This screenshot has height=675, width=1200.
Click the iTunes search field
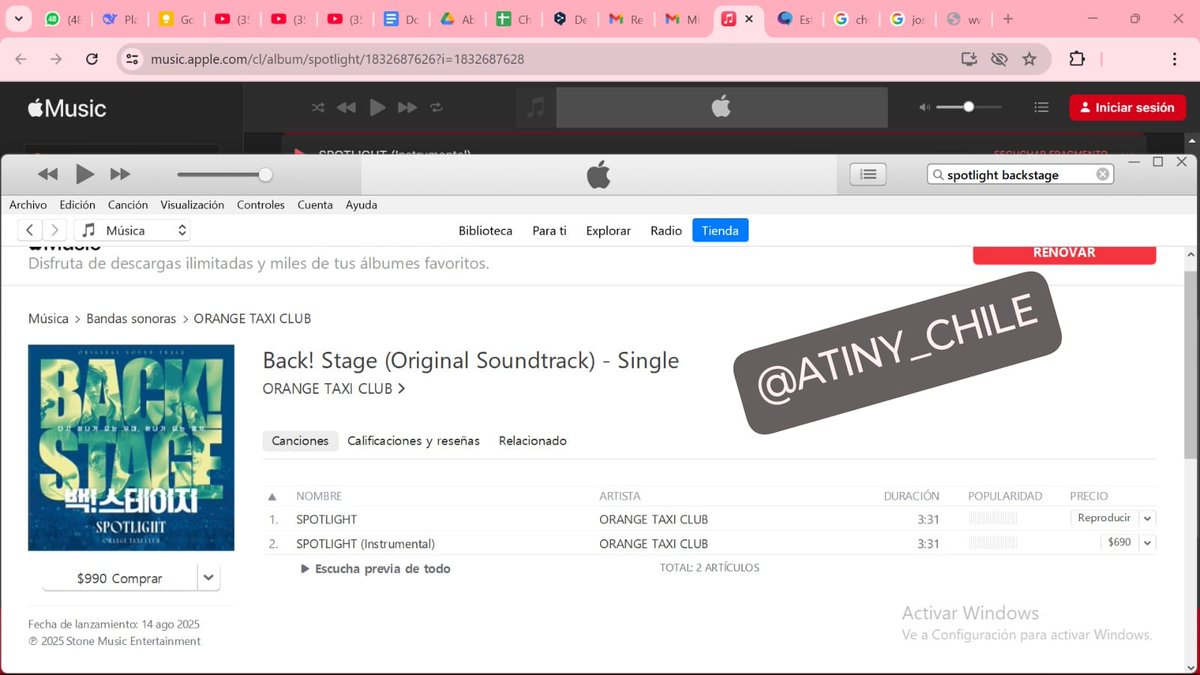click(1020, 174)
